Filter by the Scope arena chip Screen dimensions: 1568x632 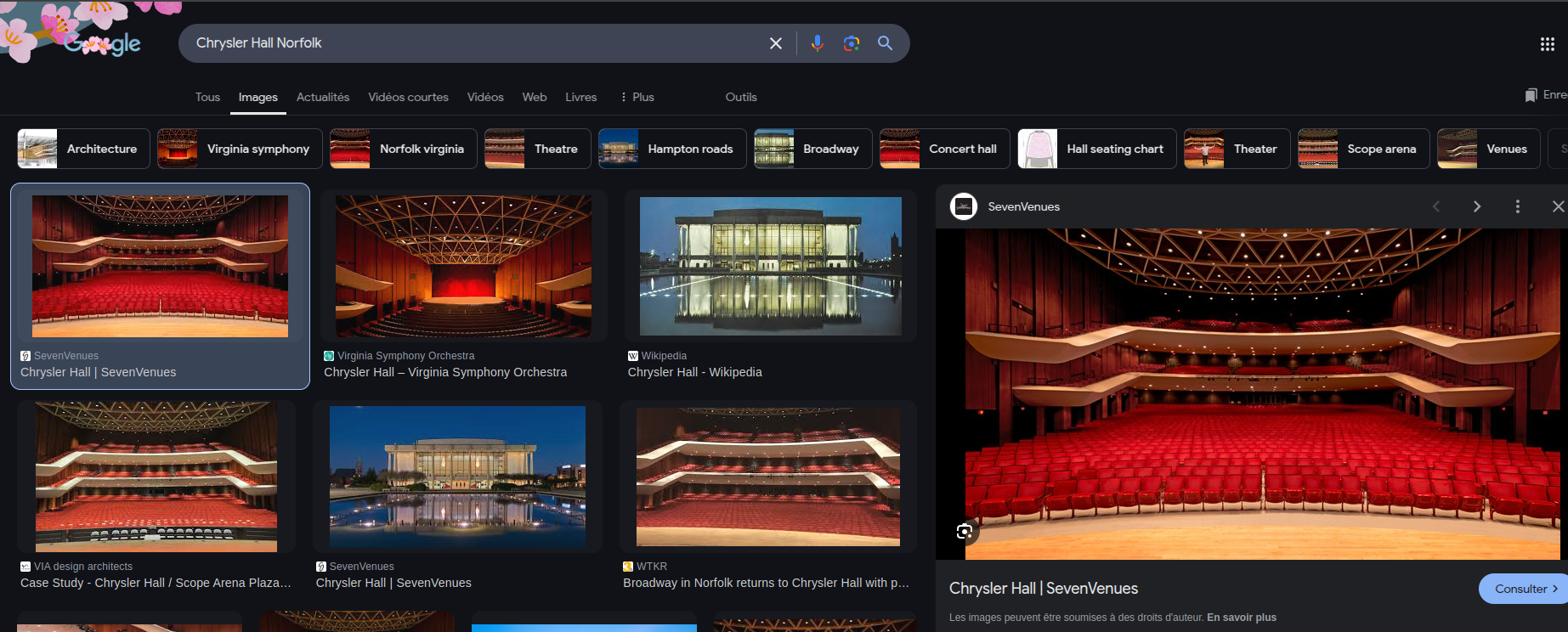click(x=1364, y=149)
